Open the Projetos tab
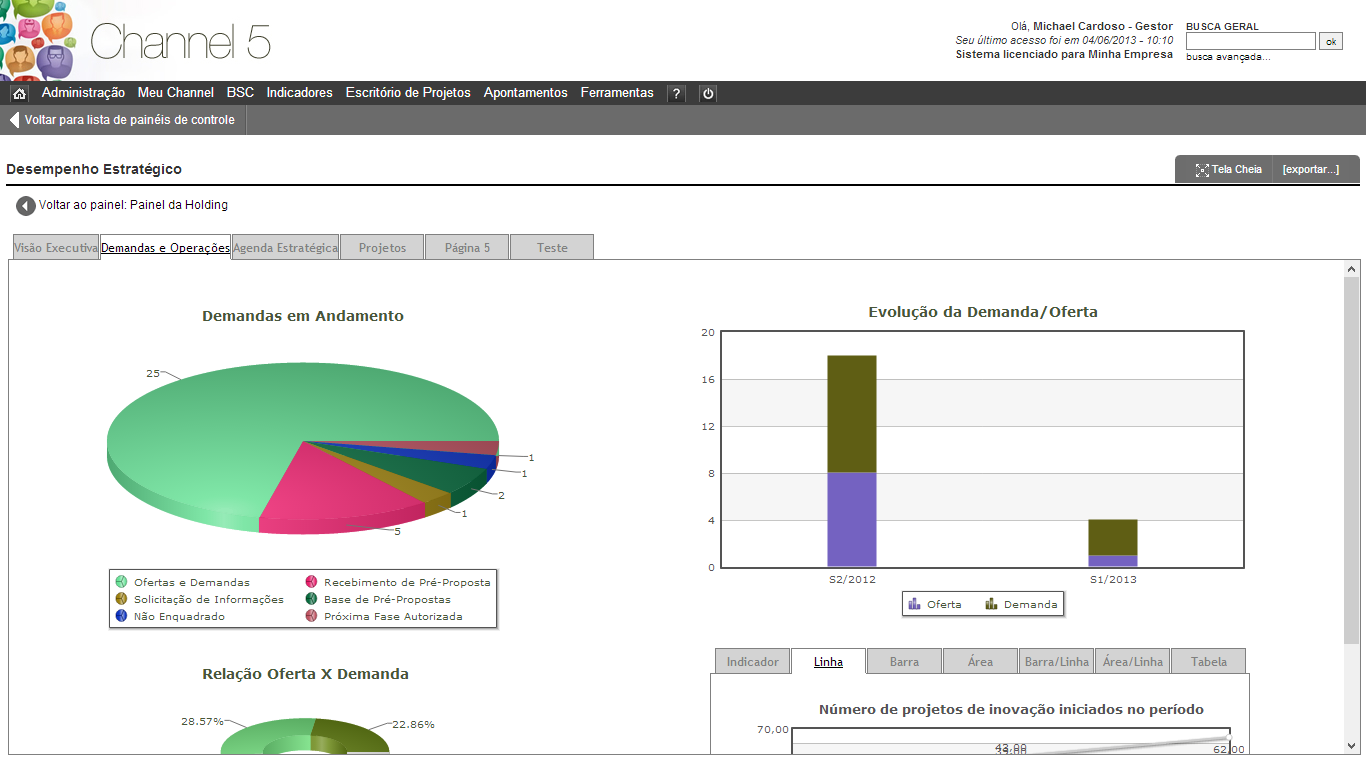 (x=382, y=247)
